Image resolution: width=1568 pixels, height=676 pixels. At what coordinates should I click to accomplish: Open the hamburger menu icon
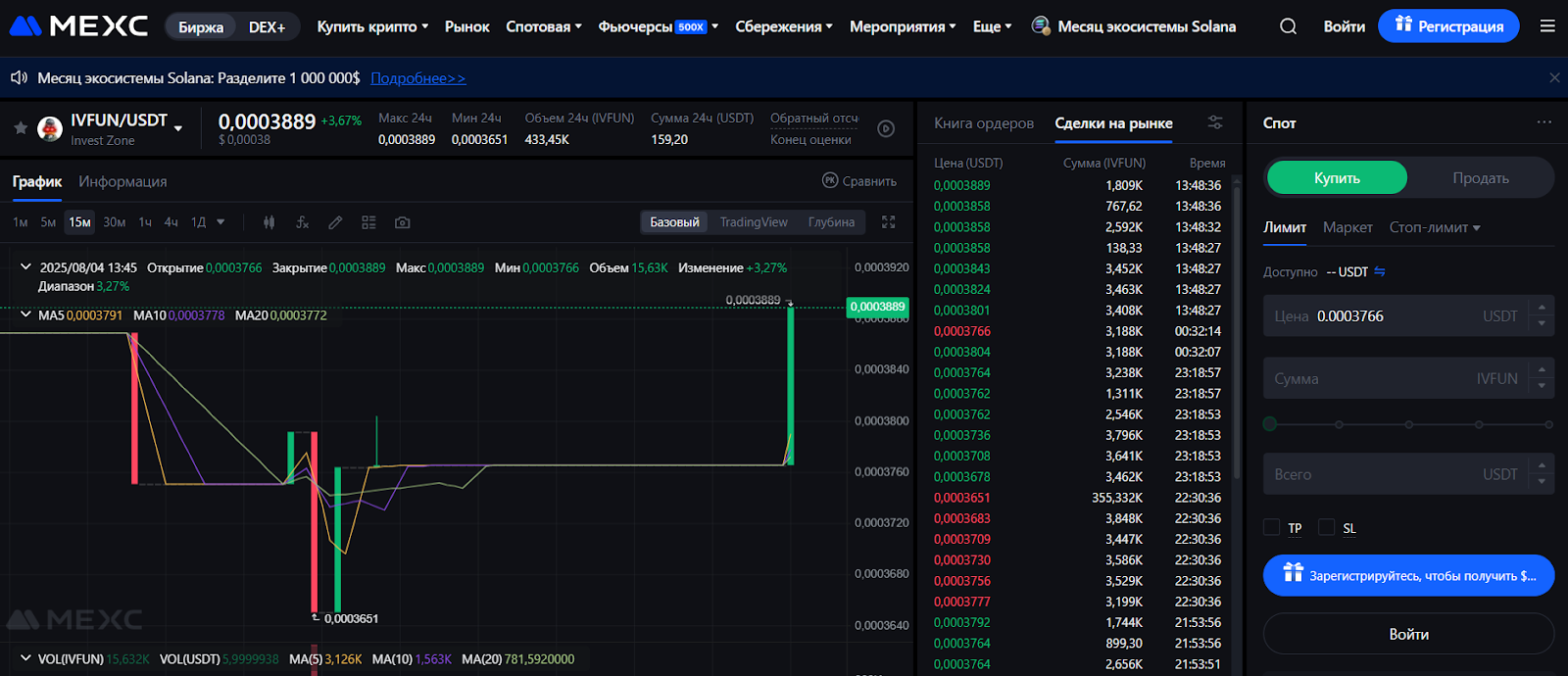pyautogui.click(x=1547, y=26)
